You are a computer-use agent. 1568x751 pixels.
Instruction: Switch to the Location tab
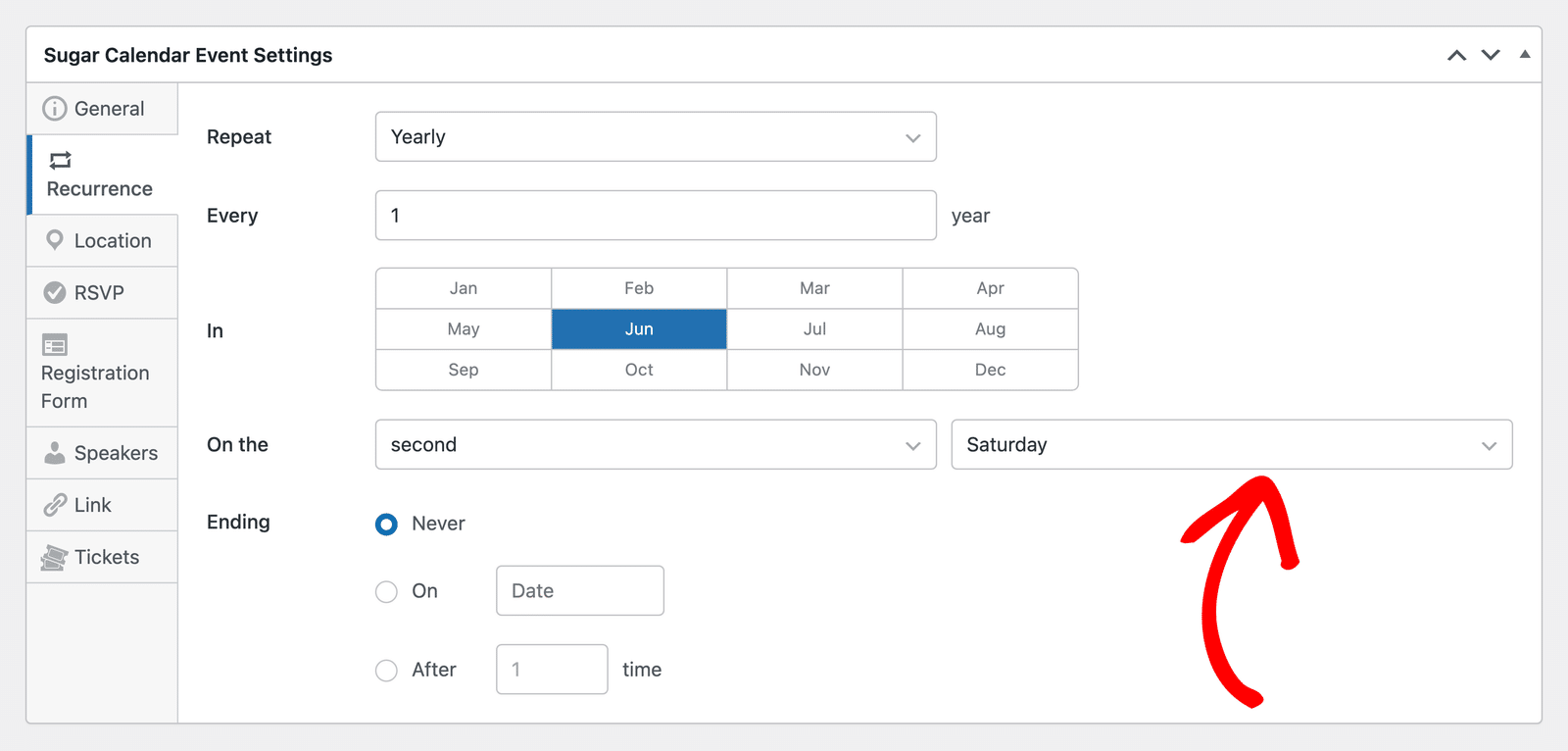click(102, 240)
